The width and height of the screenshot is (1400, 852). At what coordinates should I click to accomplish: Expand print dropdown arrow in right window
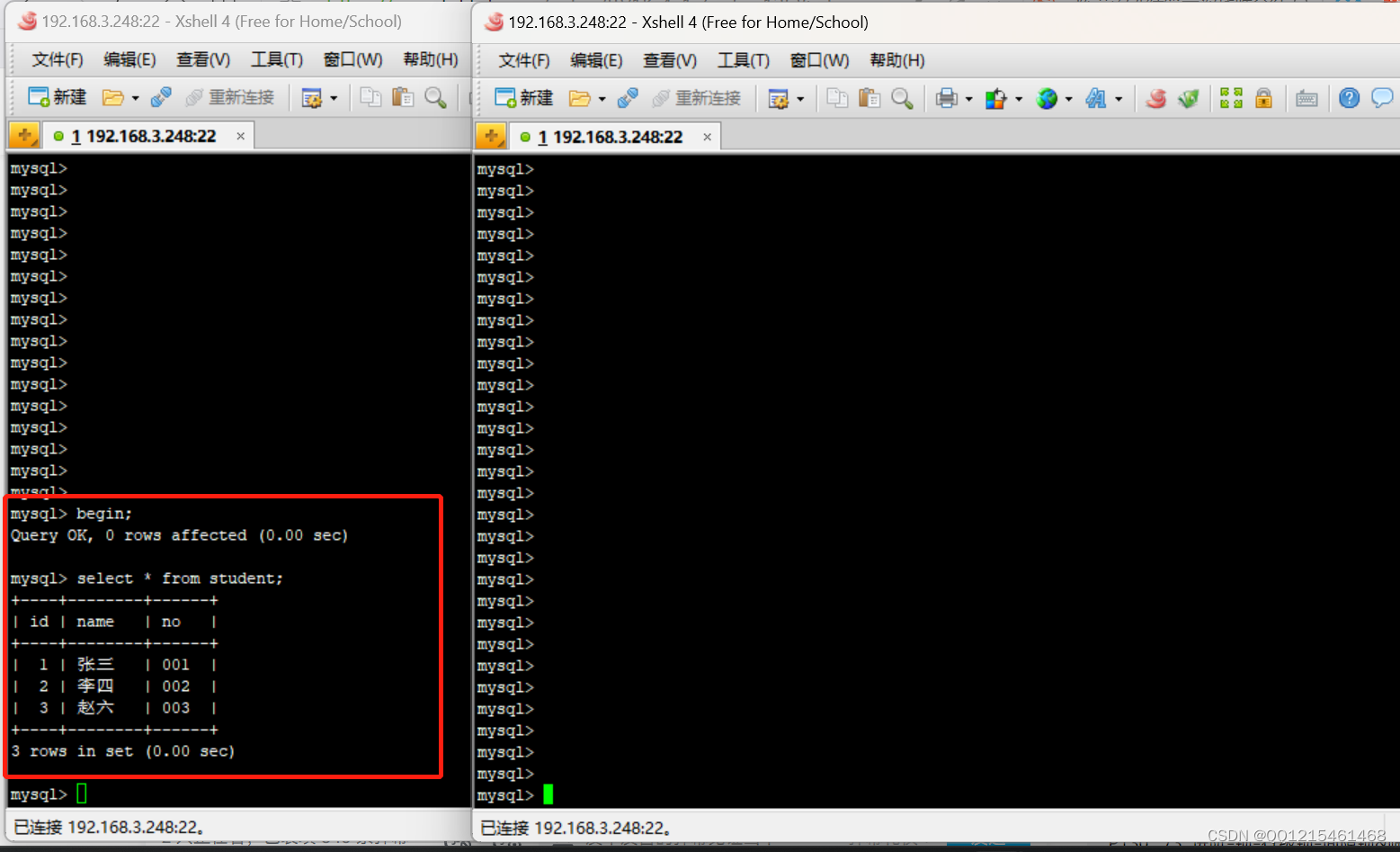968,99
